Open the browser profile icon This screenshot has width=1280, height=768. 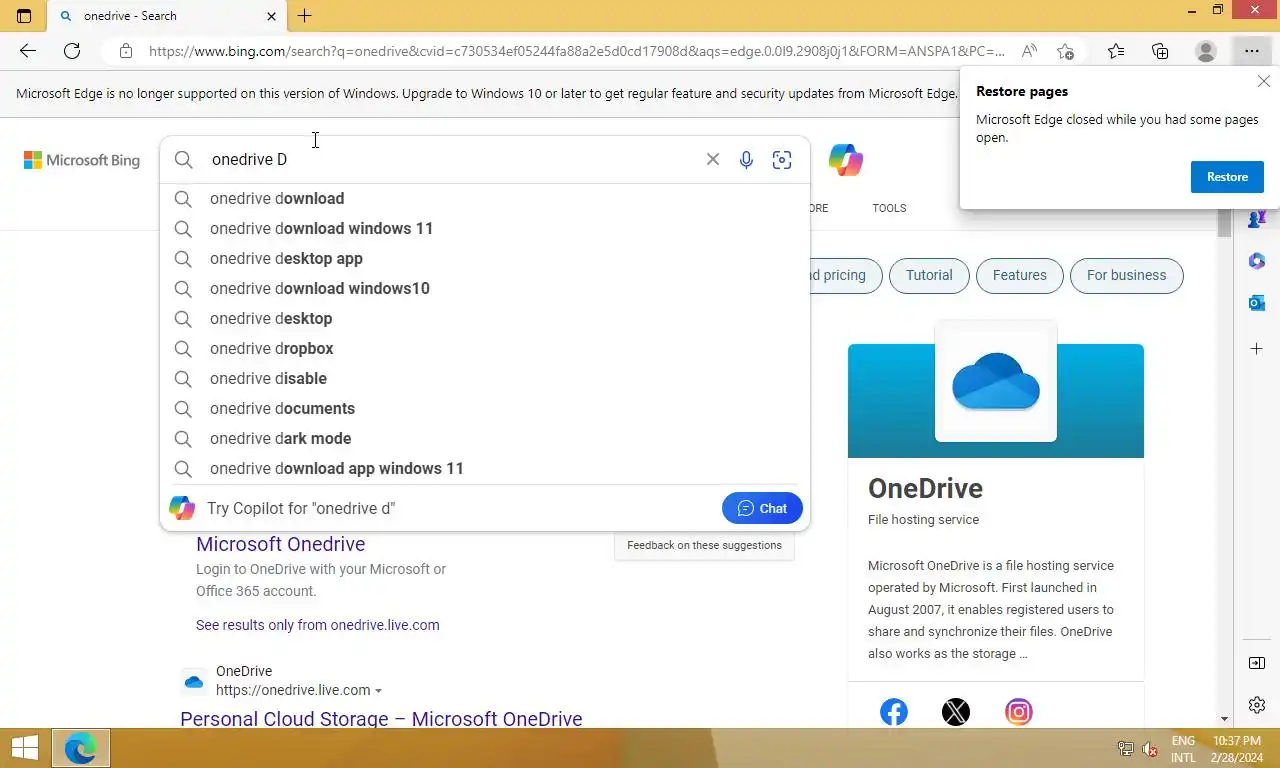click(1206, 51)
